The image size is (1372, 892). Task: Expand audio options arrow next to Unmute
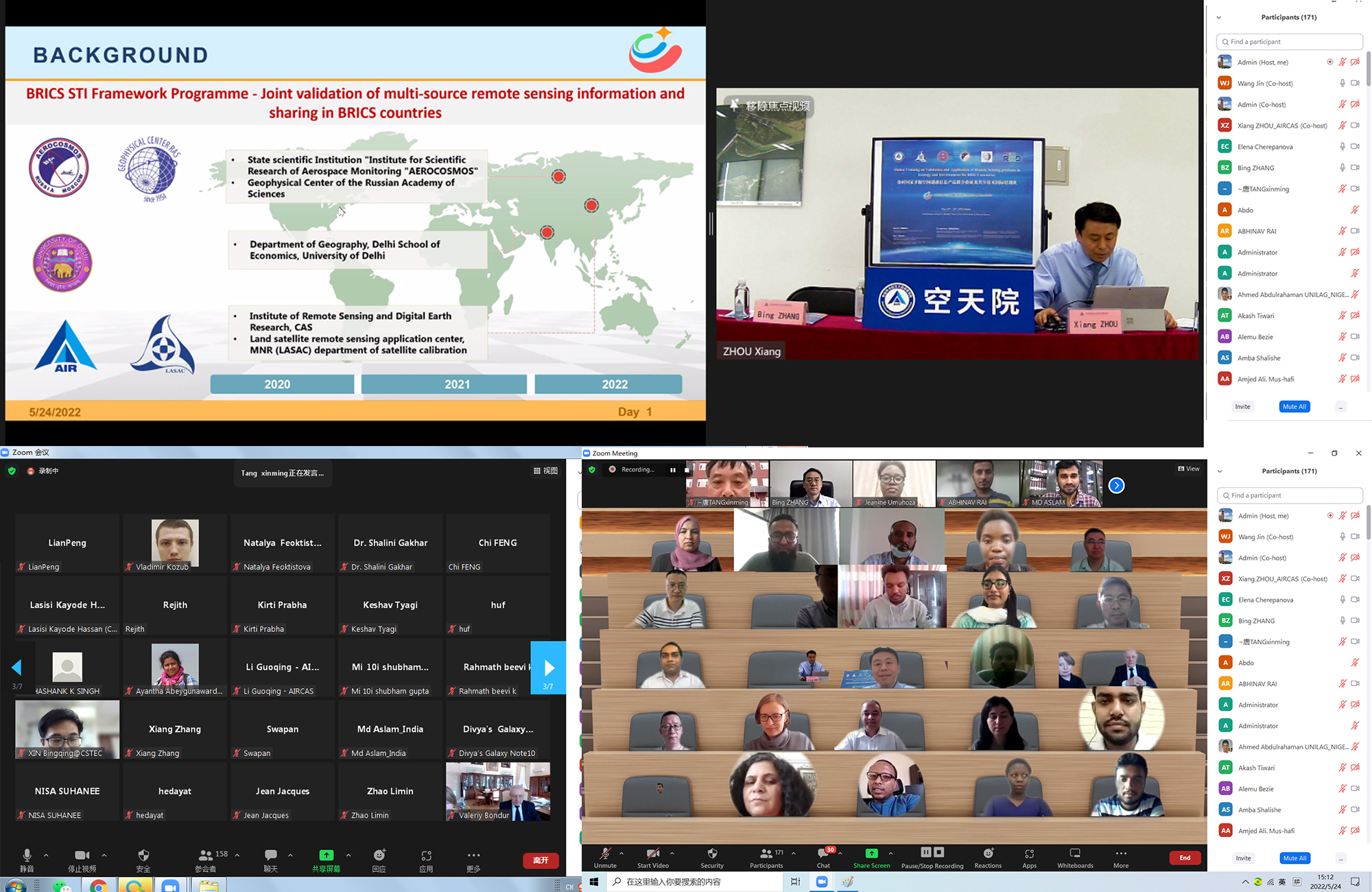[622, 854]
